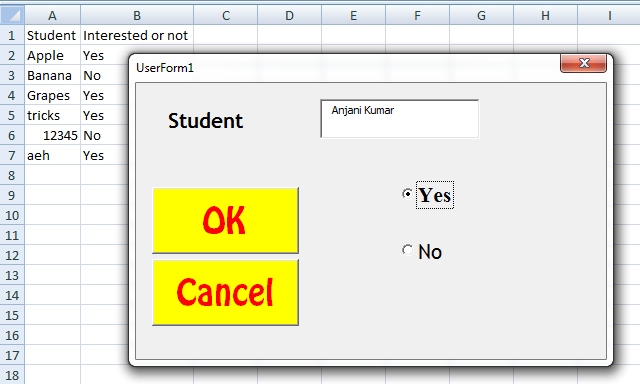
Task: Select column B header
Action: 137,16
